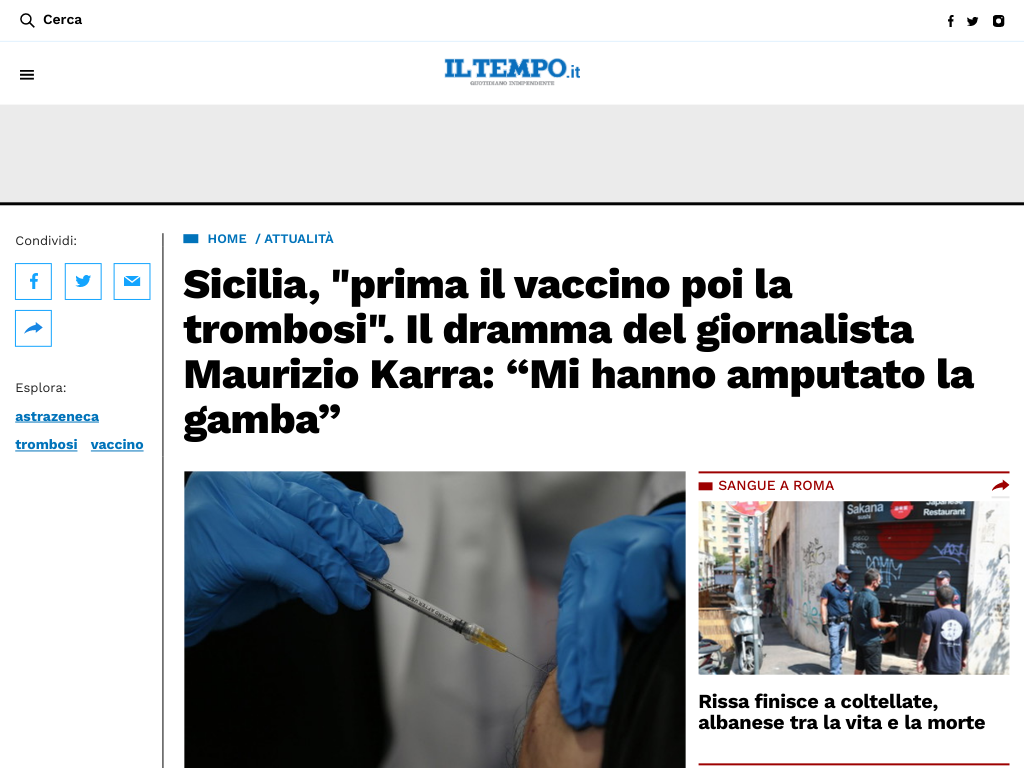Explore the trombosi tag

click(x=46, y=445)
